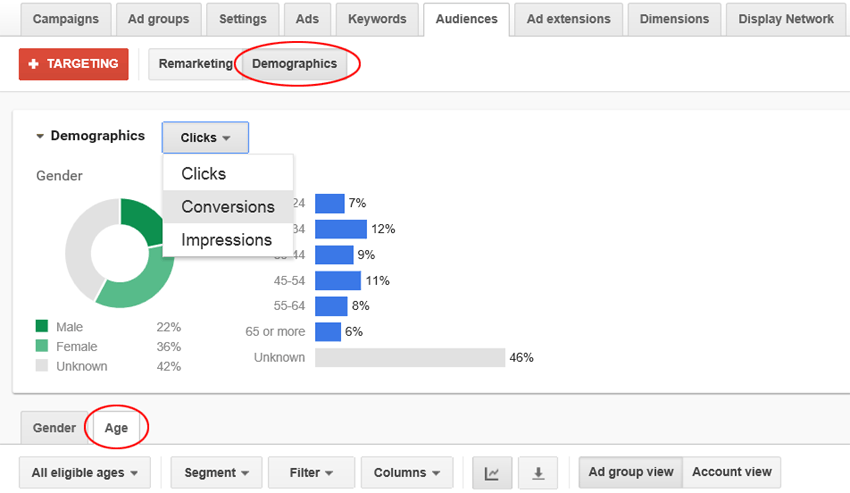Go to the Keywords tab
Image resolution: width=850 pixels, height=493 pixels.
(377, 20)
